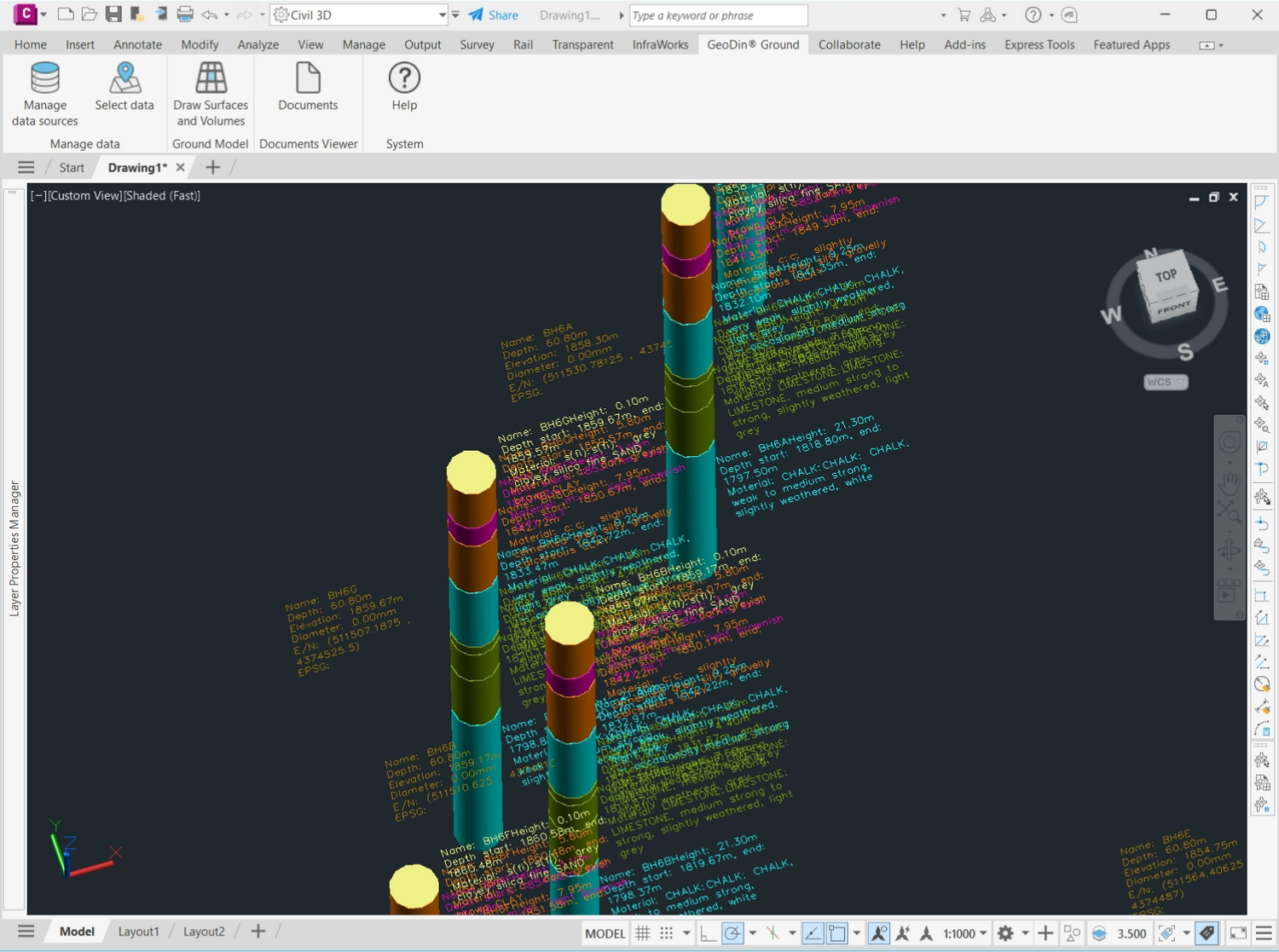Toggle drawing grid display in status bar
The image size is (1279, 952).
(x=643, y=933)
